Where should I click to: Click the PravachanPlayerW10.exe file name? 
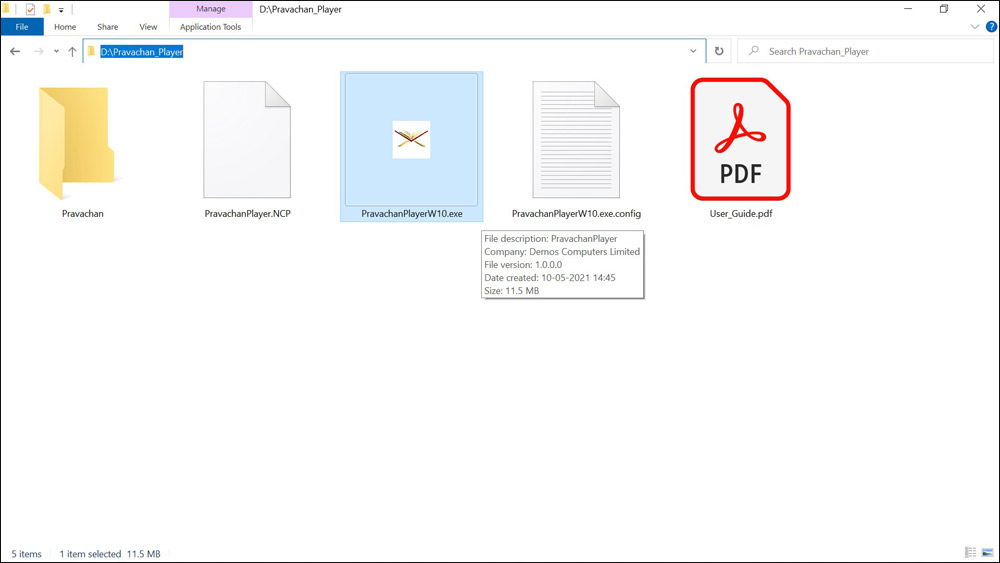point(412,214)
